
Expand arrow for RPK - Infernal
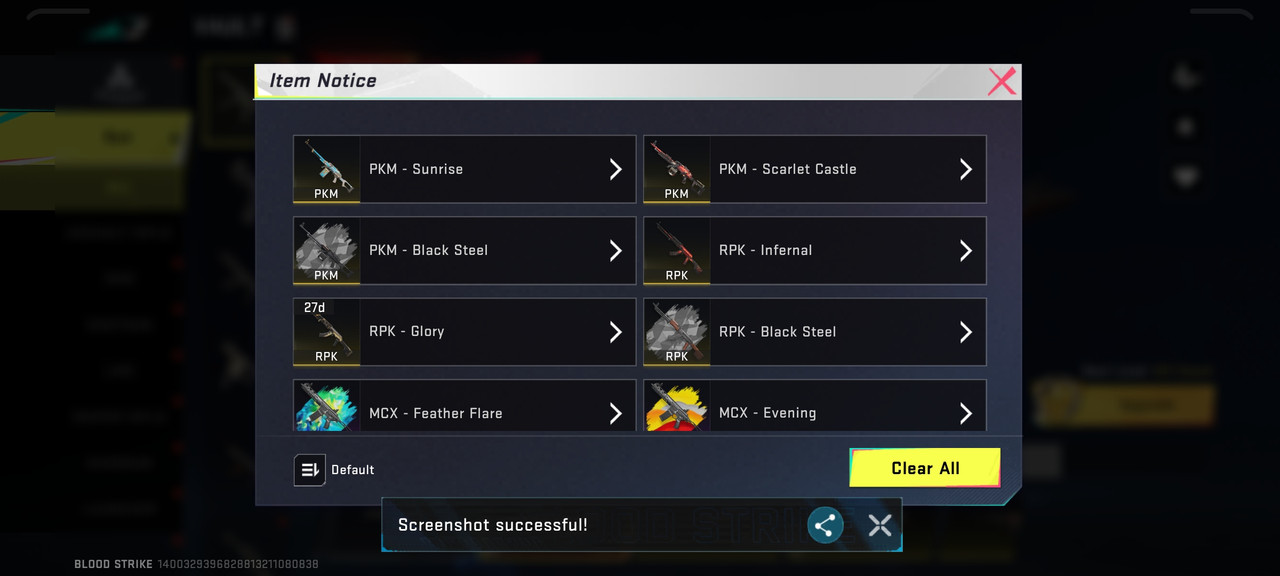click(966, 250)
